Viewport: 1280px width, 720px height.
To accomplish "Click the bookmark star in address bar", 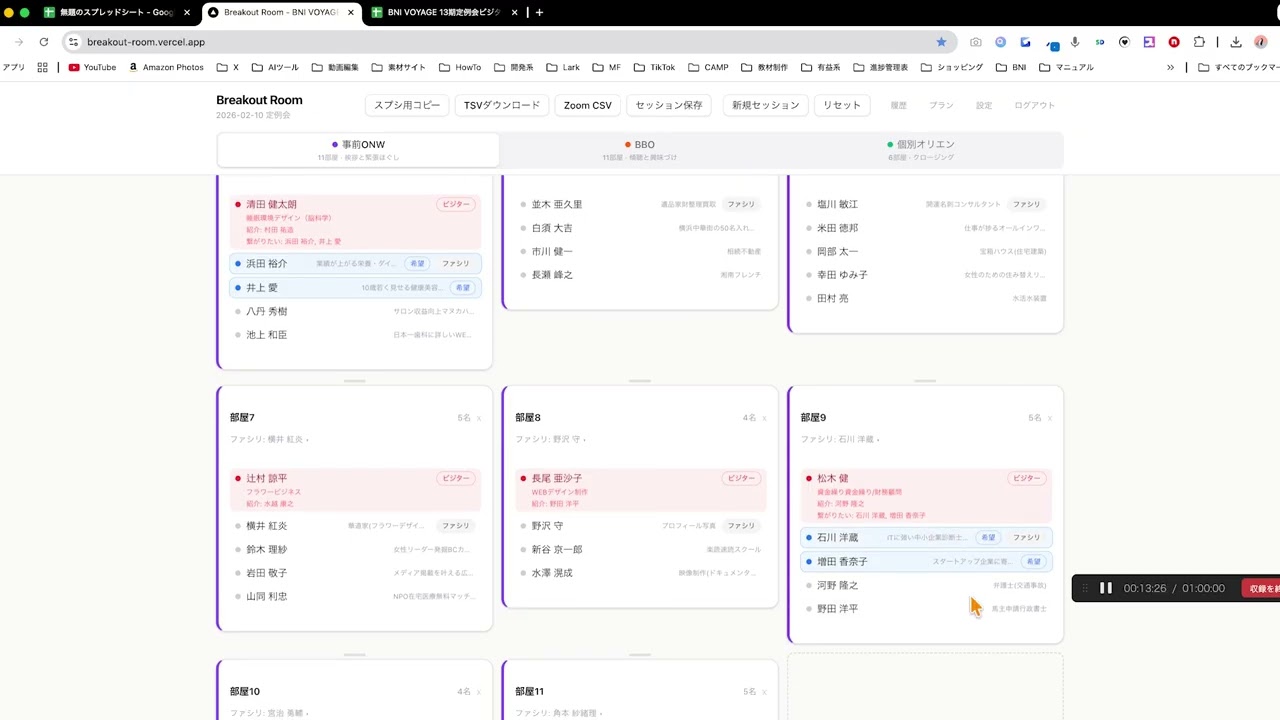I will click(941, 42).
